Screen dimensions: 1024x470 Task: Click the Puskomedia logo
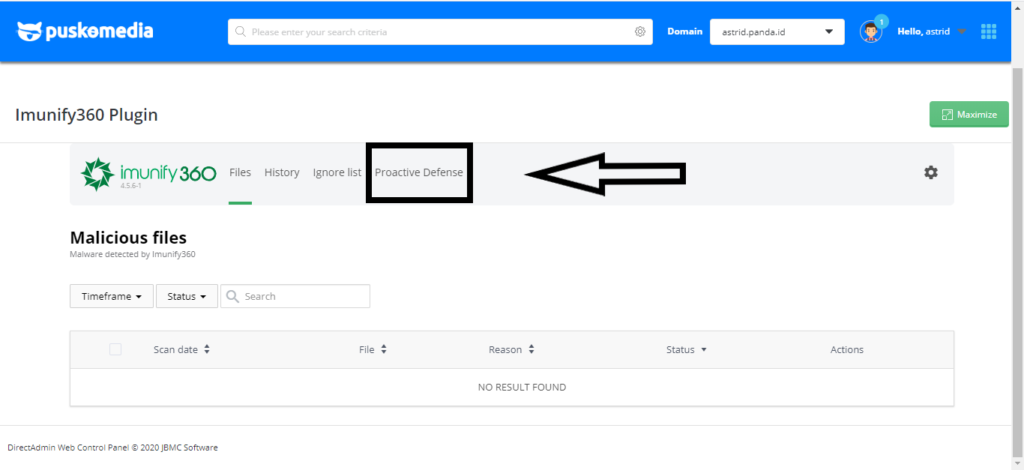point(85,31)
